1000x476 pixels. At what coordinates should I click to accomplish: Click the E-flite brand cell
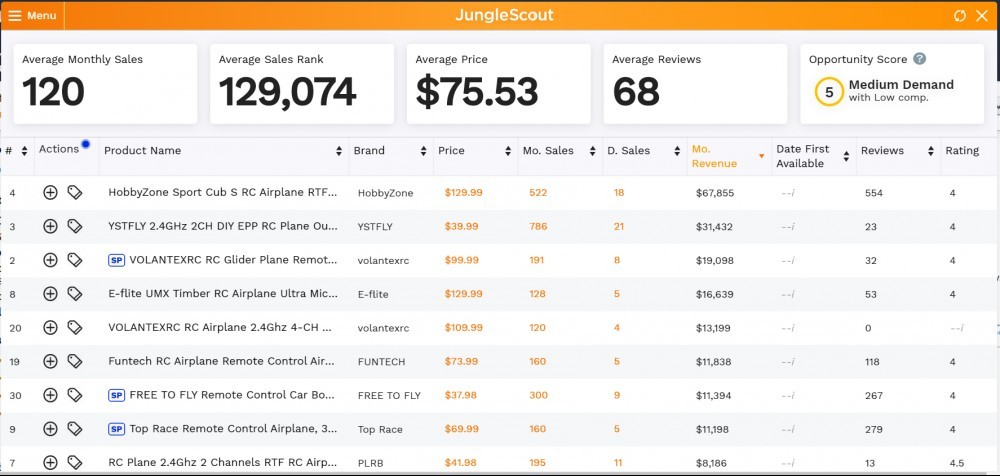373,294
